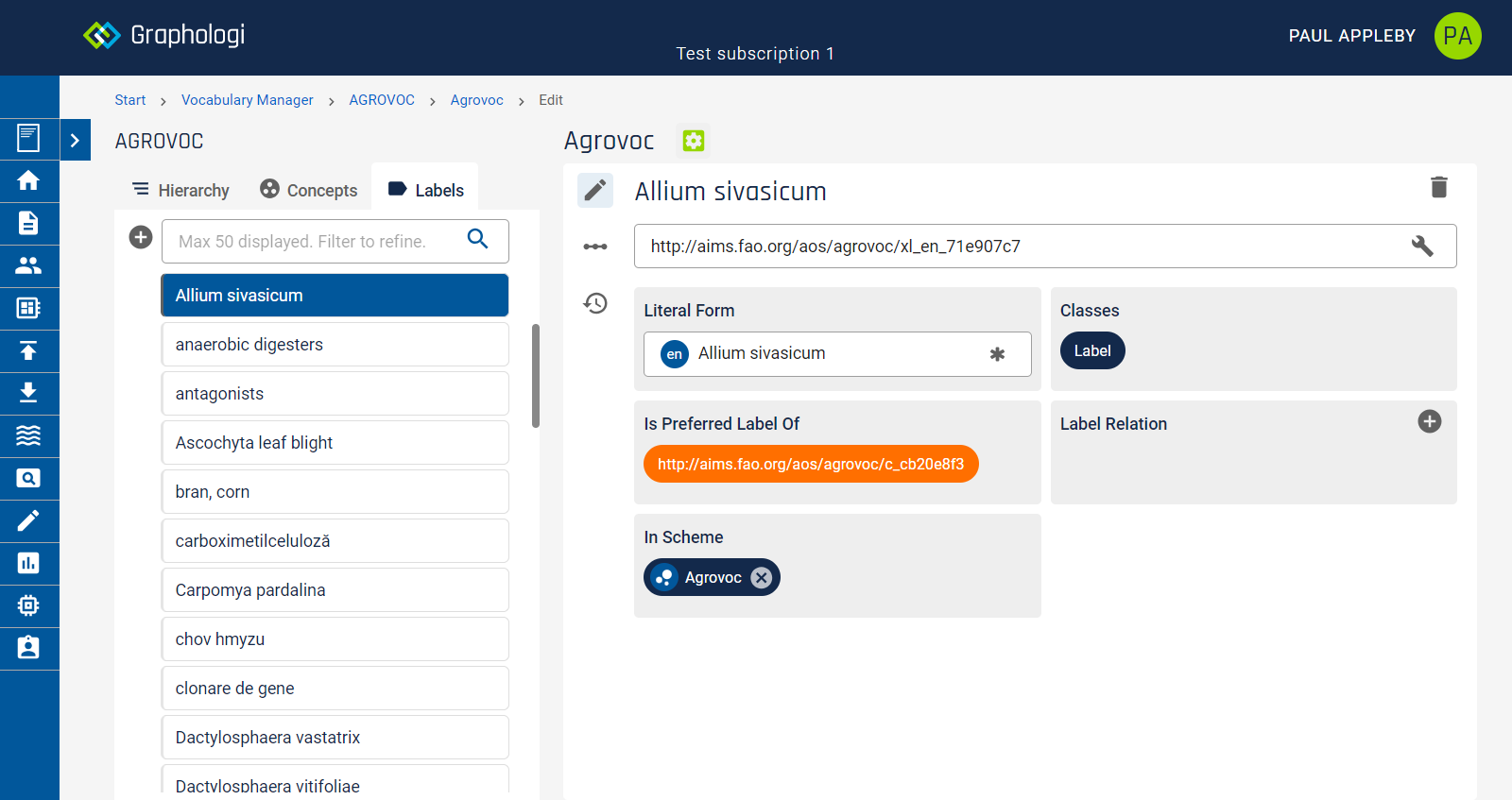The width and height of the screenshot is (1512, 800).
Task: Switch to the Labels tab
Action: pos(425,190)
